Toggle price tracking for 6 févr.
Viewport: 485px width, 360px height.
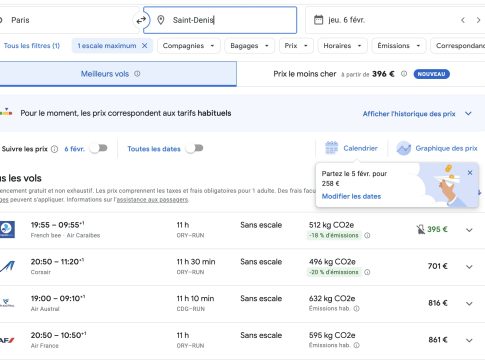(99, 148)
